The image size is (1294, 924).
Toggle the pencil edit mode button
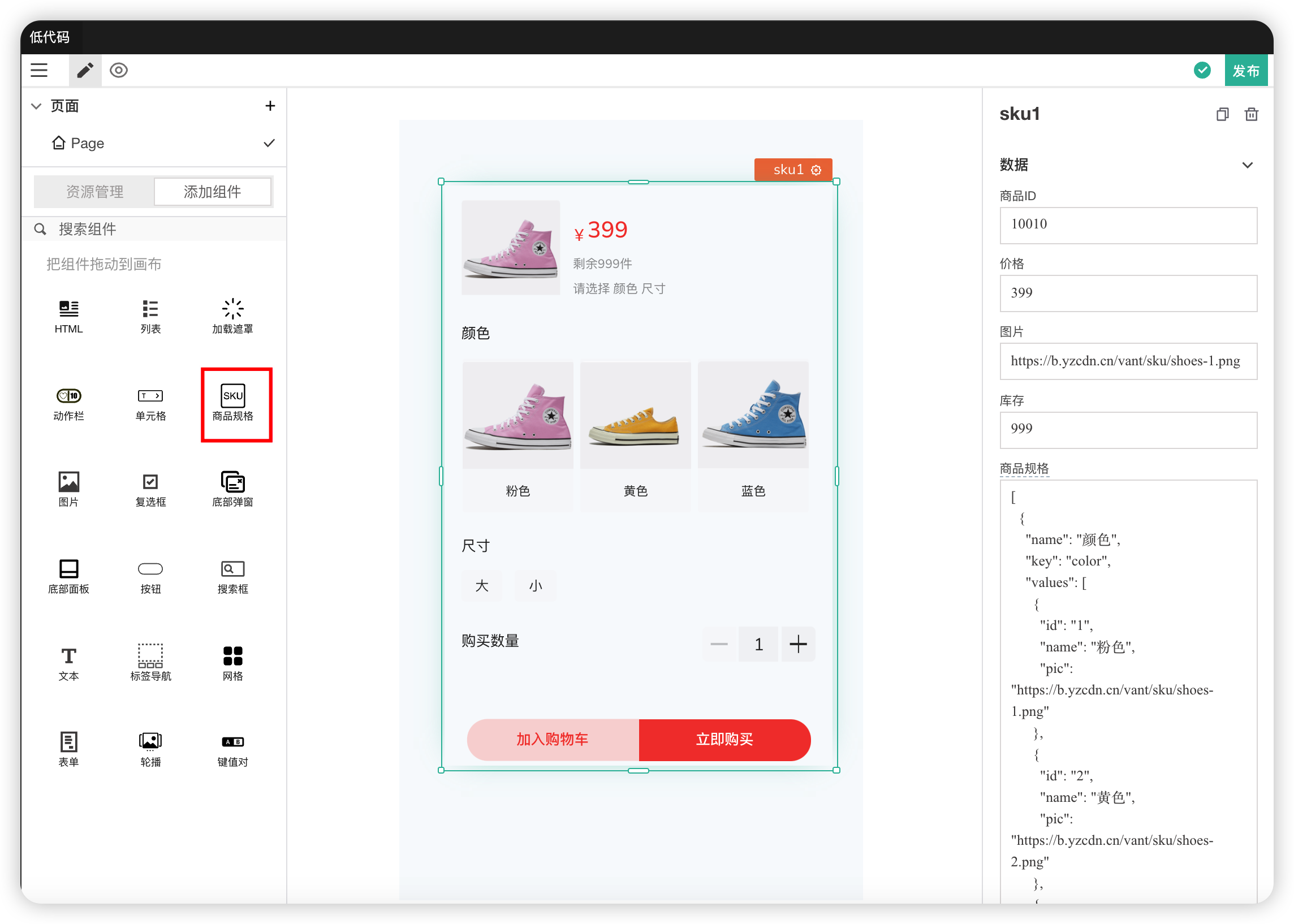pos(85,71)
